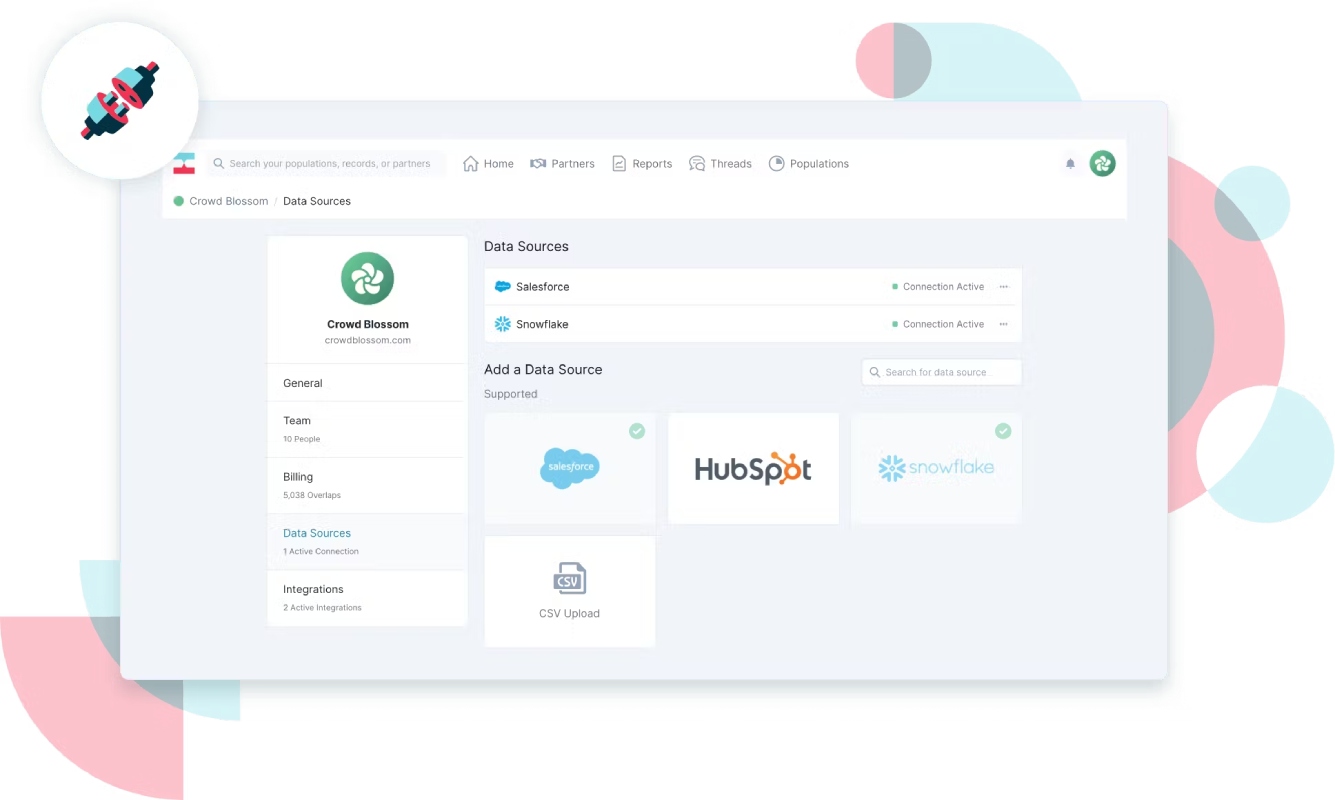This screenshot has height=800, width=1335.
Task: Click the Add a Data Source heading
Action: tap(543, 369)
